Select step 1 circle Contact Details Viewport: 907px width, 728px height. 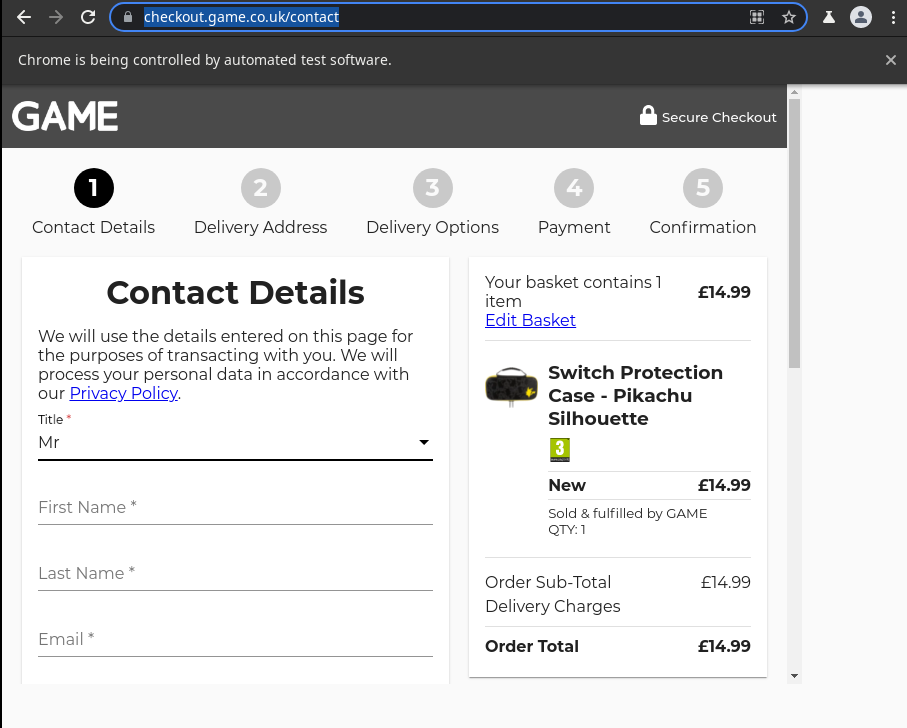[x=94, y=188]
